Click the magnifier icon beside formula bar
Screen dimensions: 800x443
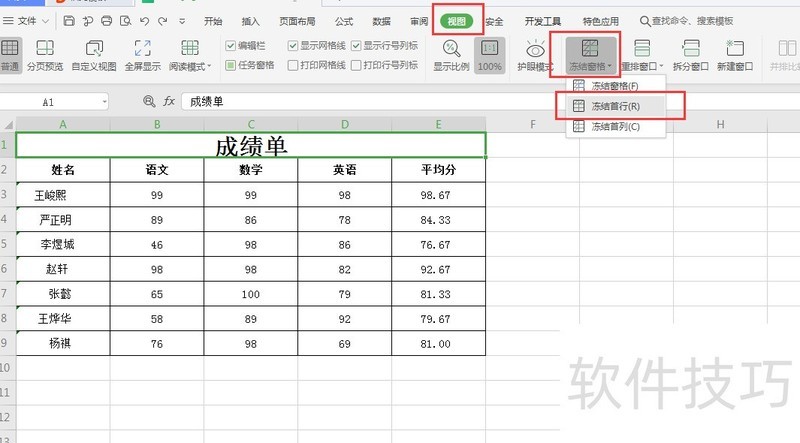149,101
